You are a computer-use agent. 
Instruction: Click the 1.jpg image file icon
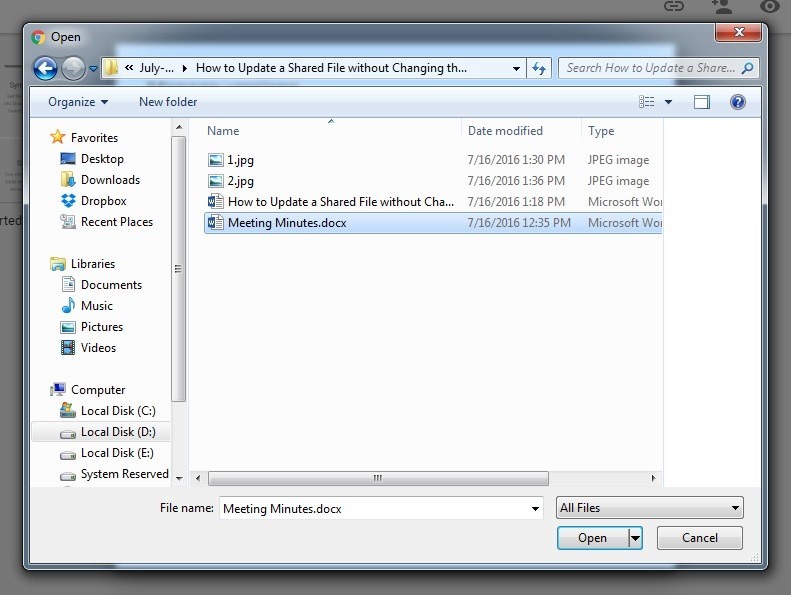coord(215,160)
